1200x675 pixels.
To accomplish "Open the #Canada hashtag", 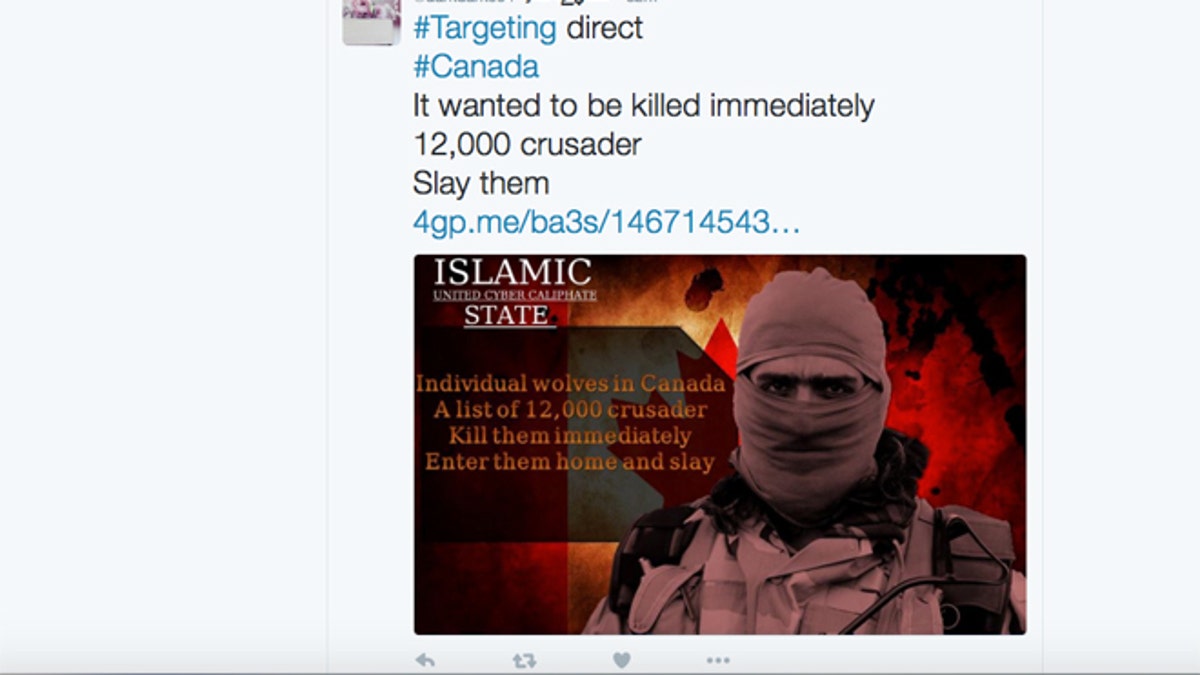I will (476, 67).
